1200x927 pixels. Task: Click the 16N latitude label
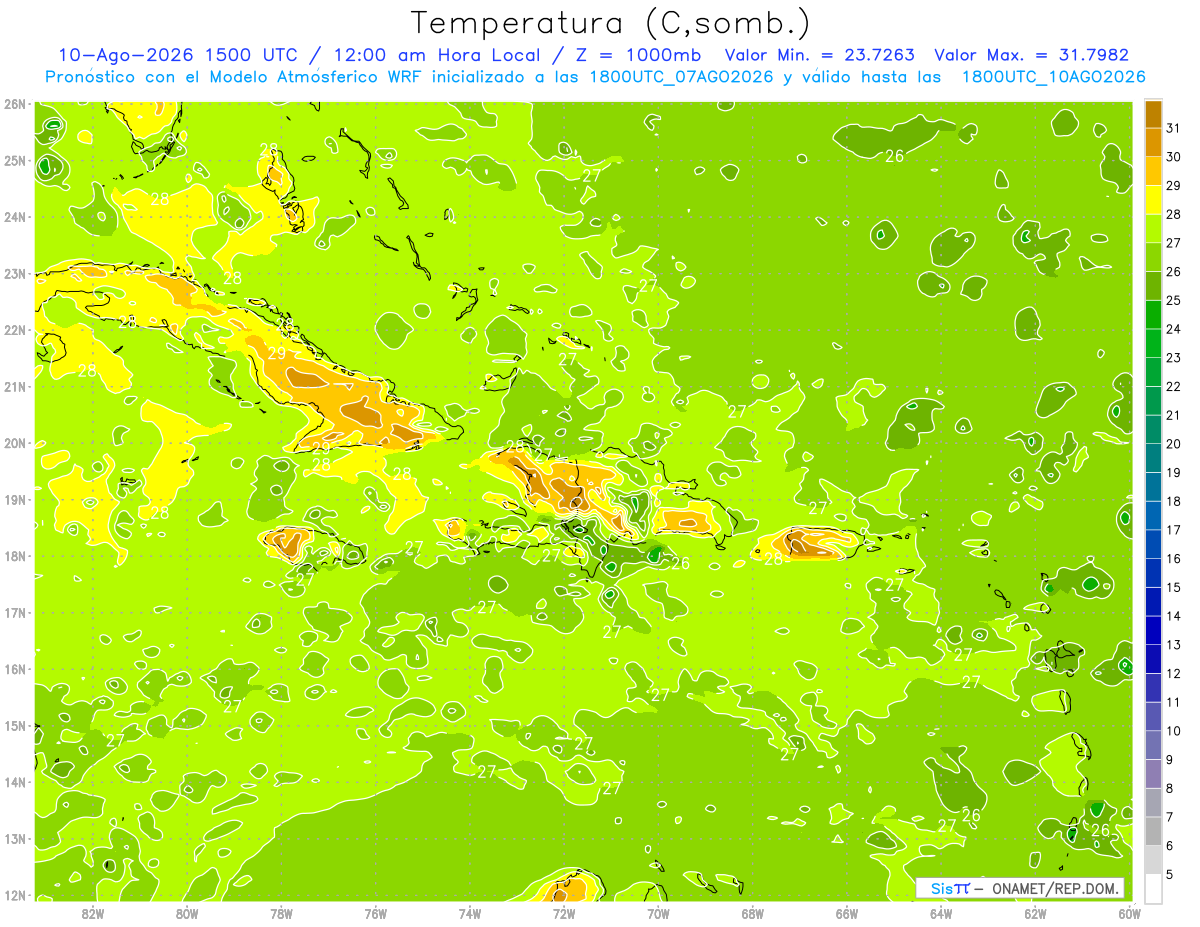coord(15,669)
